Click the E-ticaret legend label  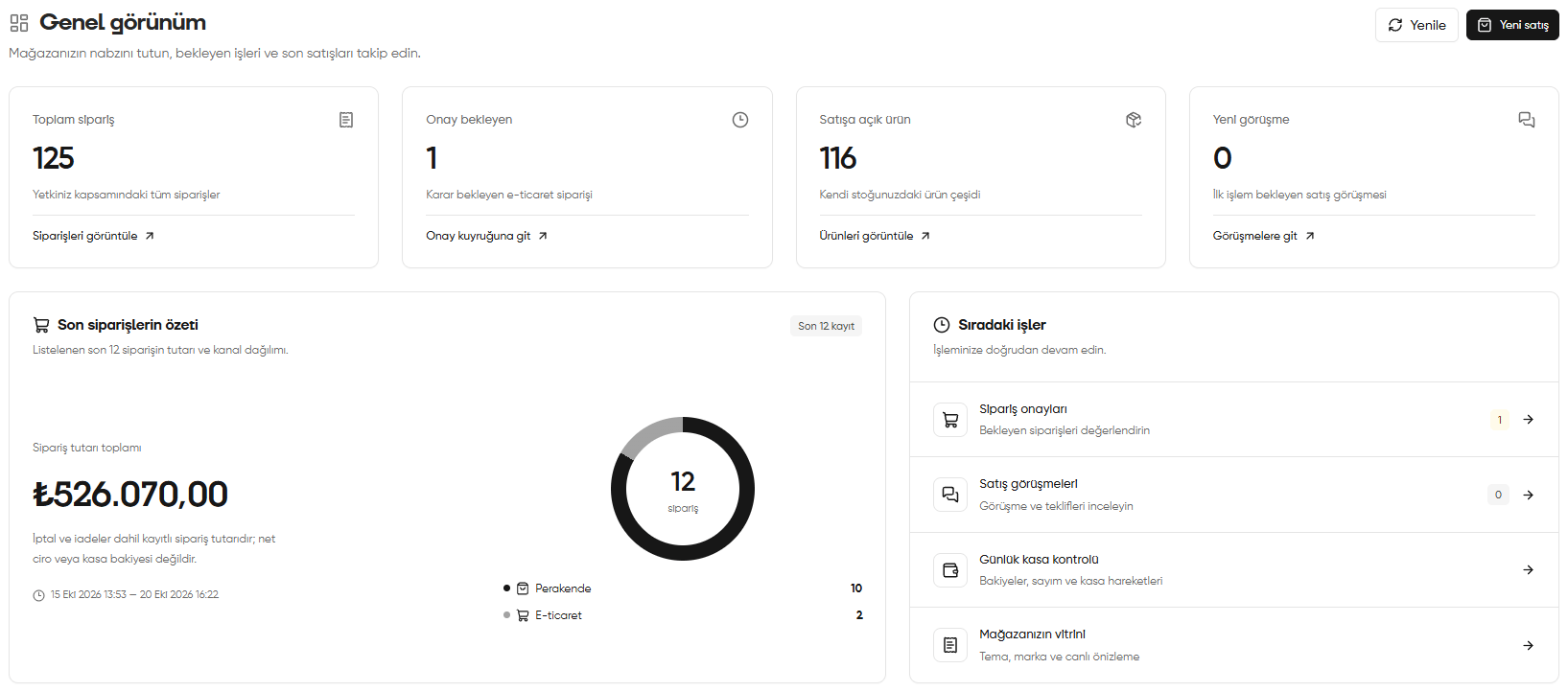[x=558, y=615]
